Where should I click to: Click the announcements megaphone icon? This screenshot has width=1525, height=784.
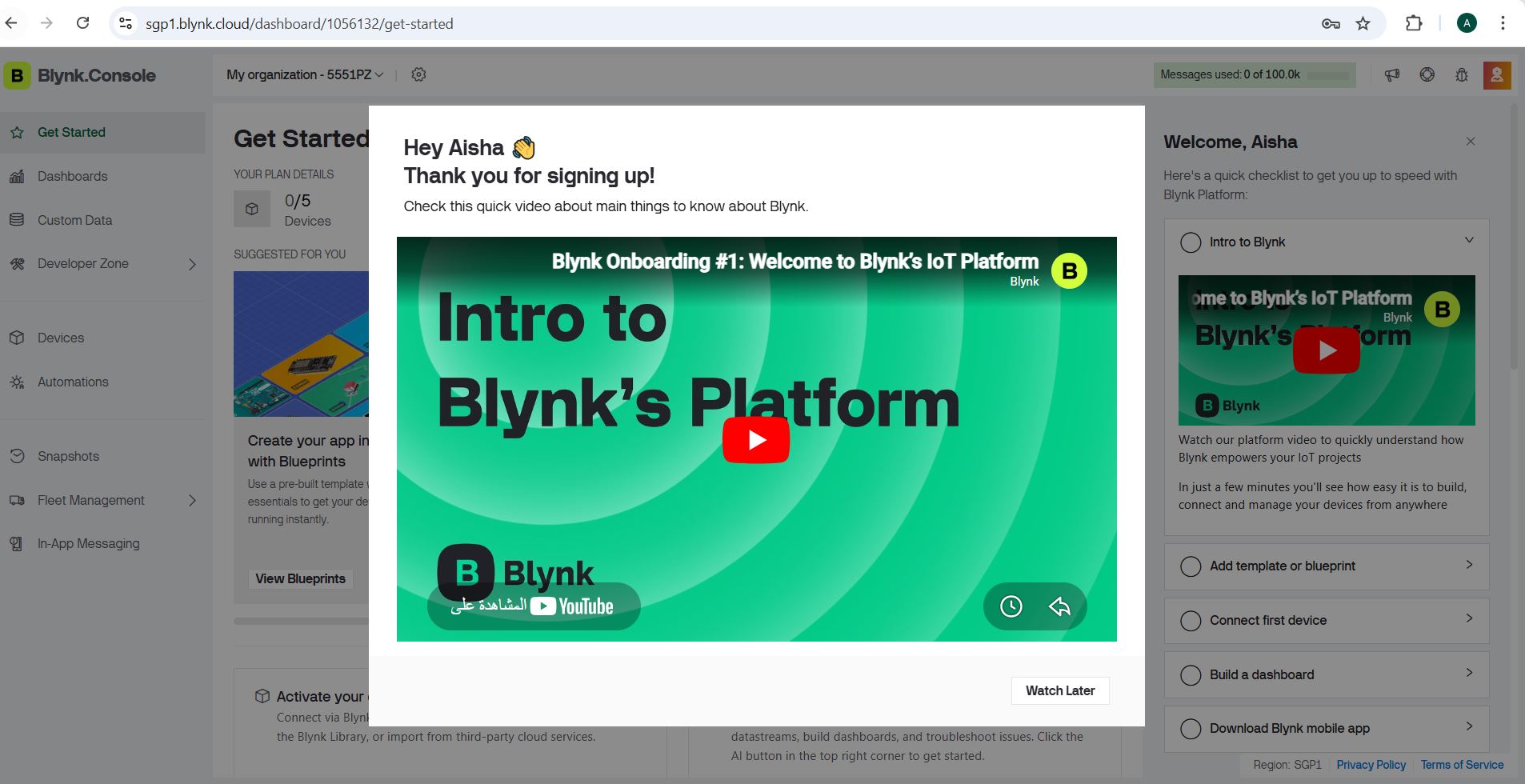pos(1392,74)
